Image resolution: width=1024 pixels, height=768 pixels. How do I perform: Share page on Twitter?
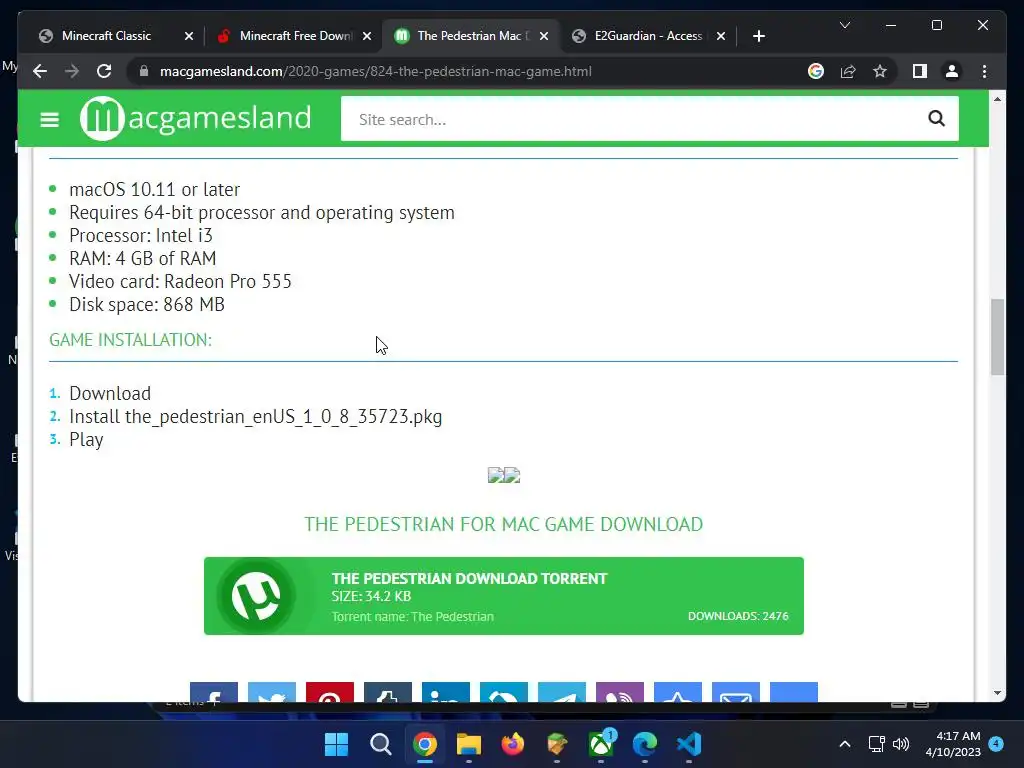point(272,692)
